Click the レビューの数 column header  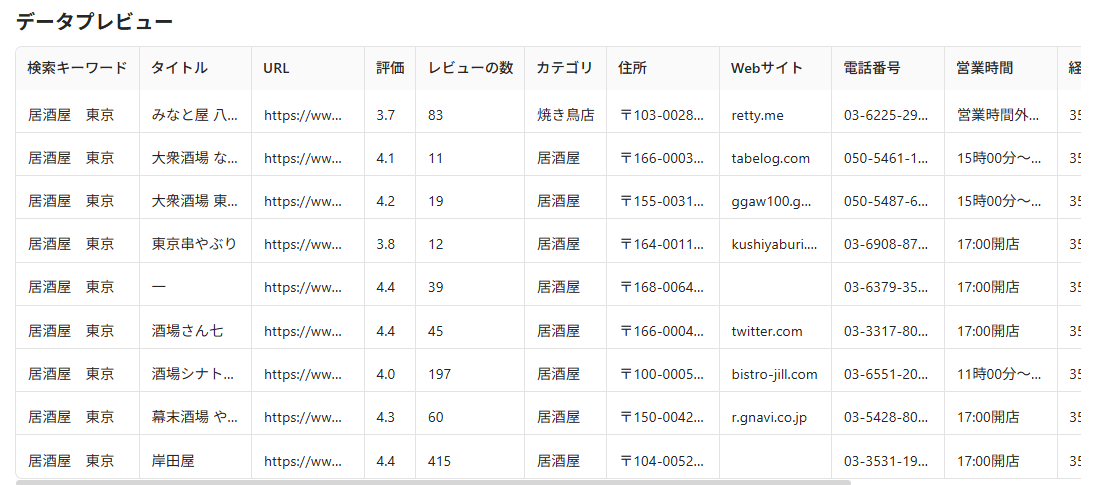[470, 68]
